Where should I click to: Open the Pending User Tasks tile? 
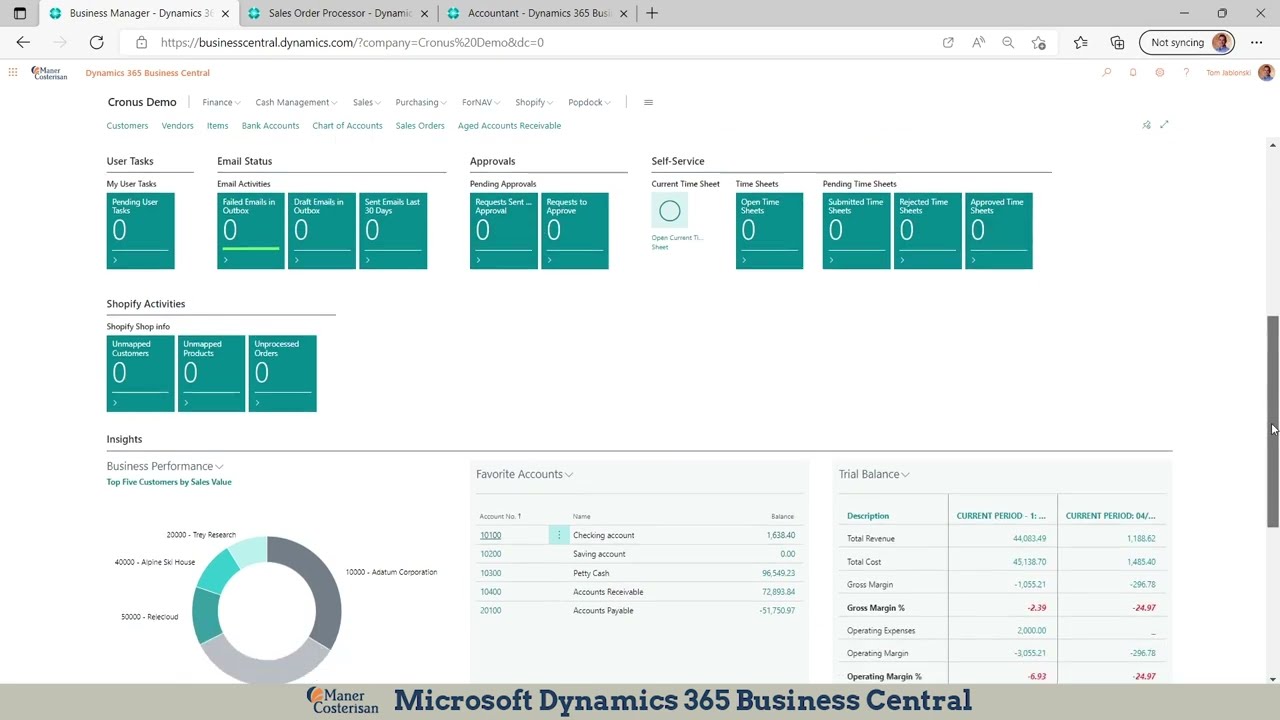[x=140, y=231]
